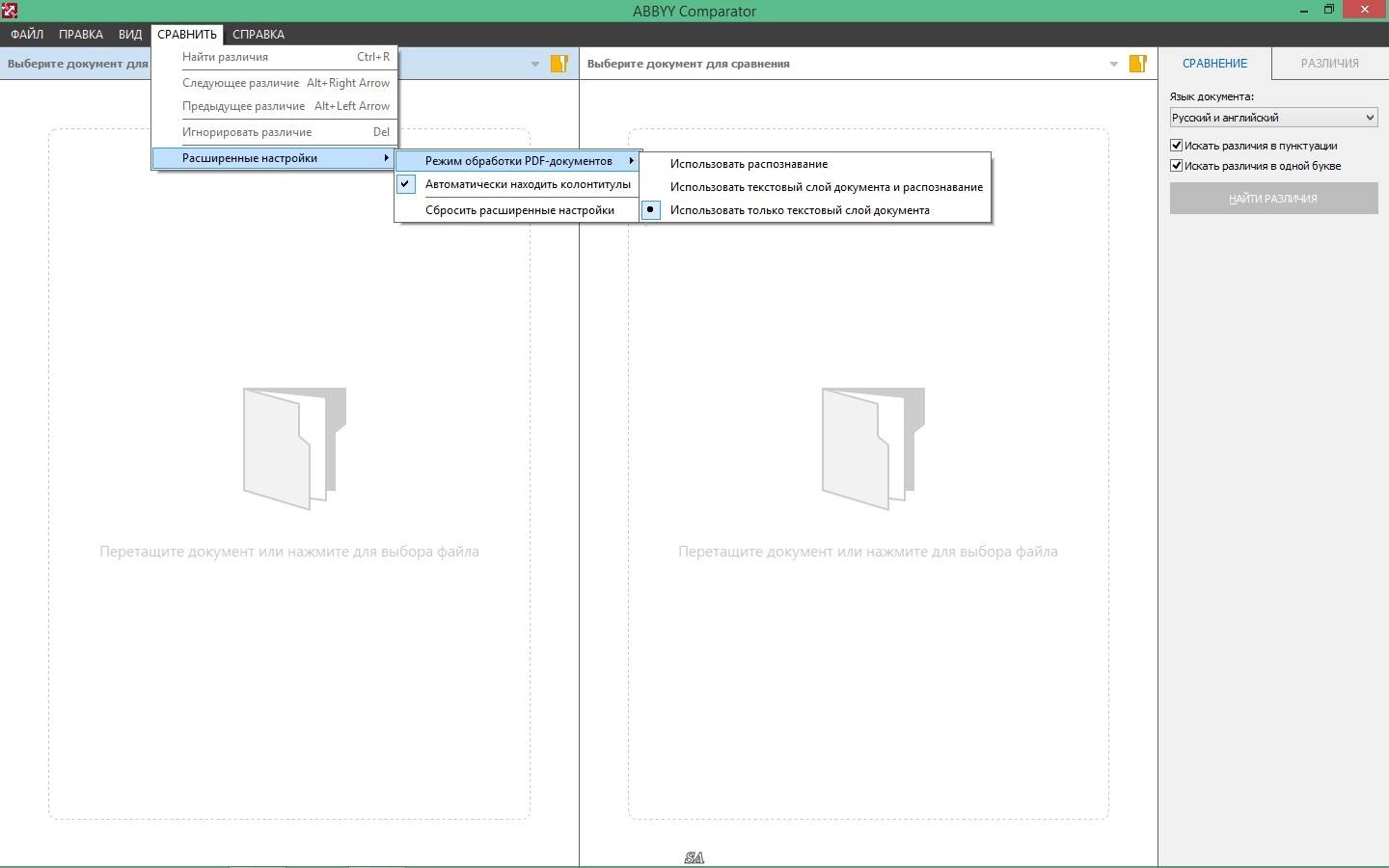Open the right document selection dropdown arrow
This screenshot has height=868, width=1389.
pyautogui.click(x=1114, y=65)
